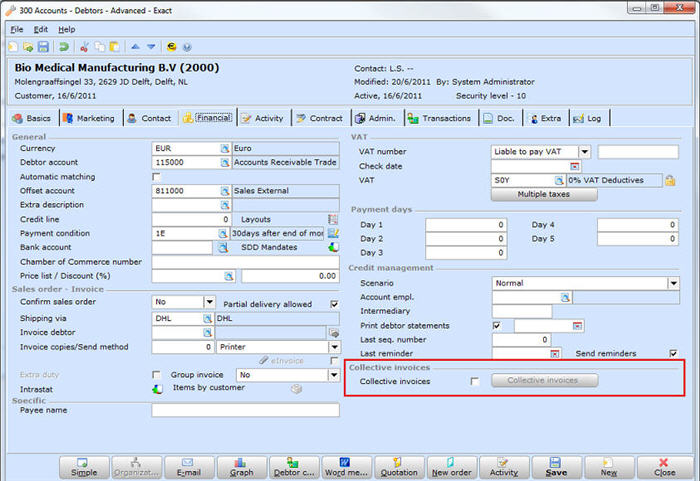This screenshot has width=700, height=481.
Task: Click the Save diskette toolbar icon
Action: tap(43, 46)
